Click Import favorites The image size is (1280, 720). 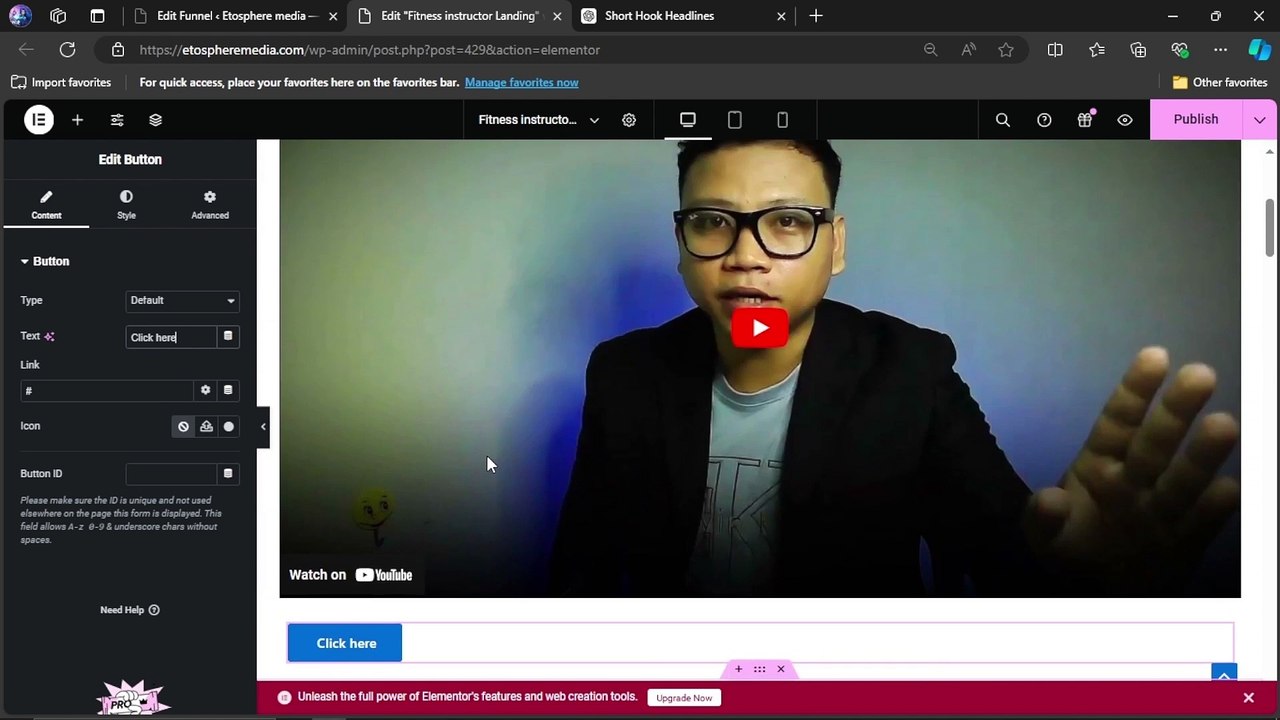click(61, 83)
